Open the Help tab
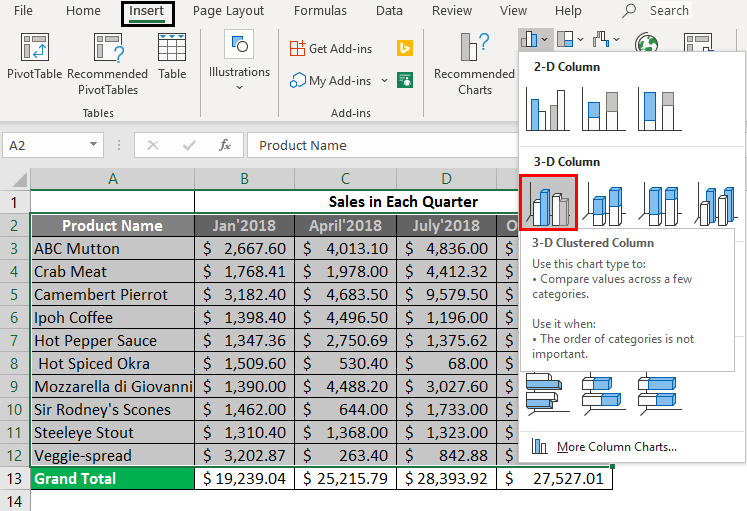Viewport: 747px width, 511px height. pyautogui.click(x=568, y=11)
